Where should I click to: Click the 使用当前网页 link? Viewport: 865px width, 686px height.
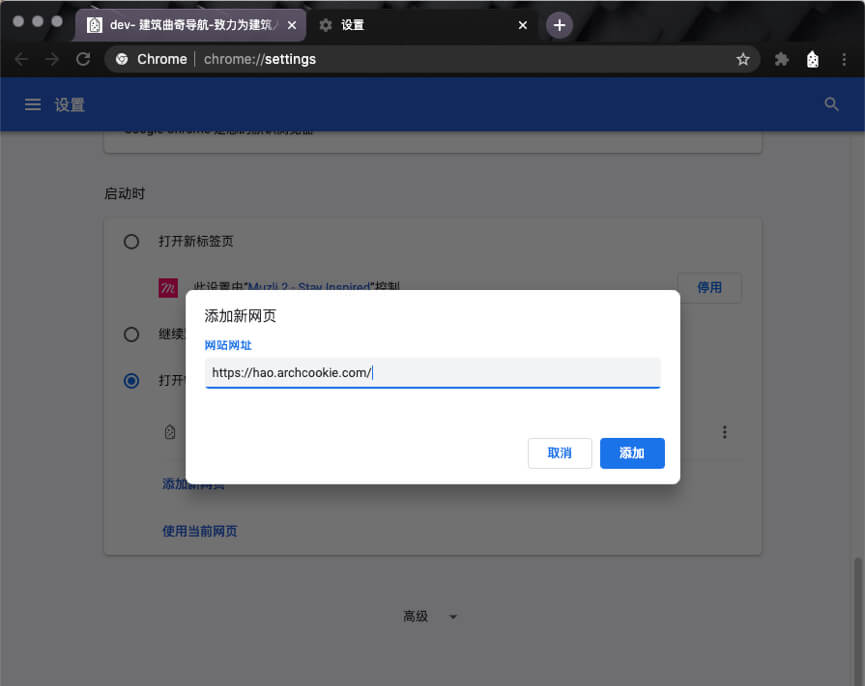[200, 531]
